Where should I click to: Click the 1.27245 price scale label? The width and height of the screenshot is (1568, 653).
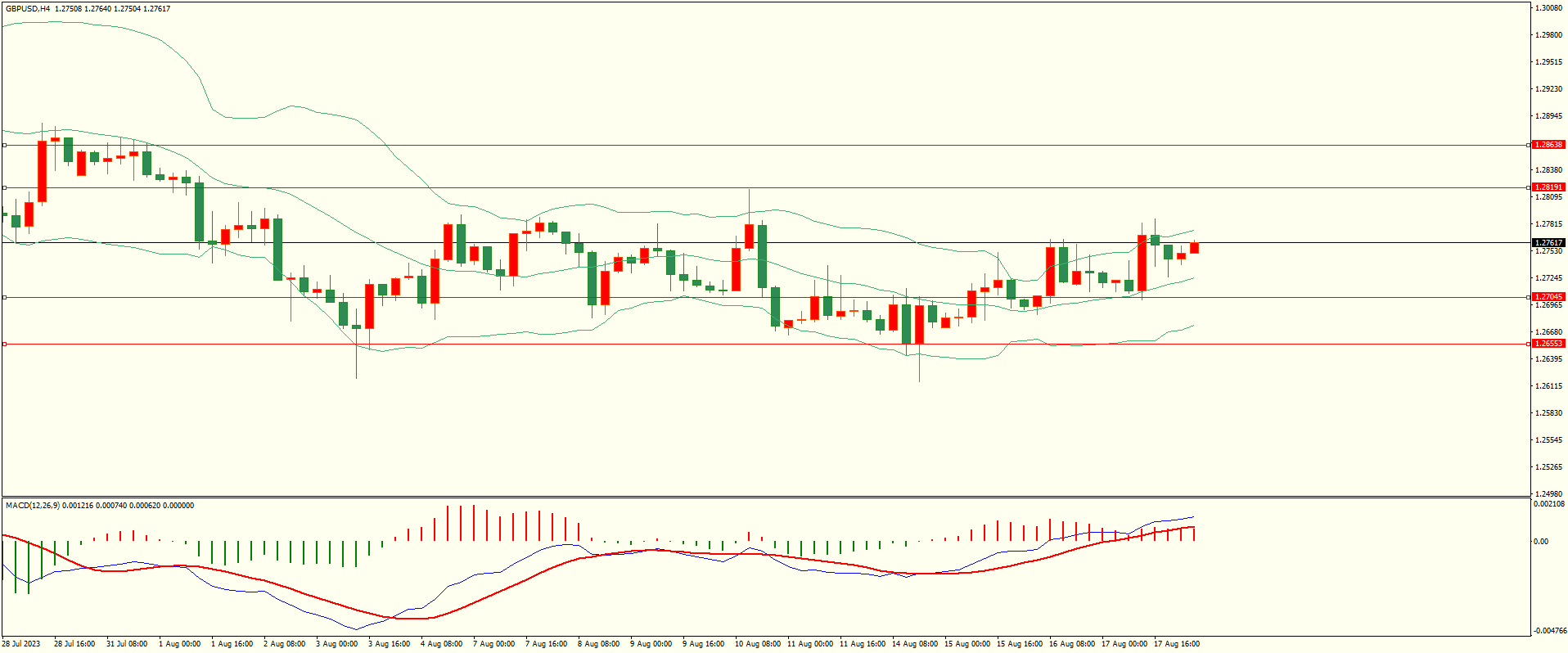[x=1549, y=278]
